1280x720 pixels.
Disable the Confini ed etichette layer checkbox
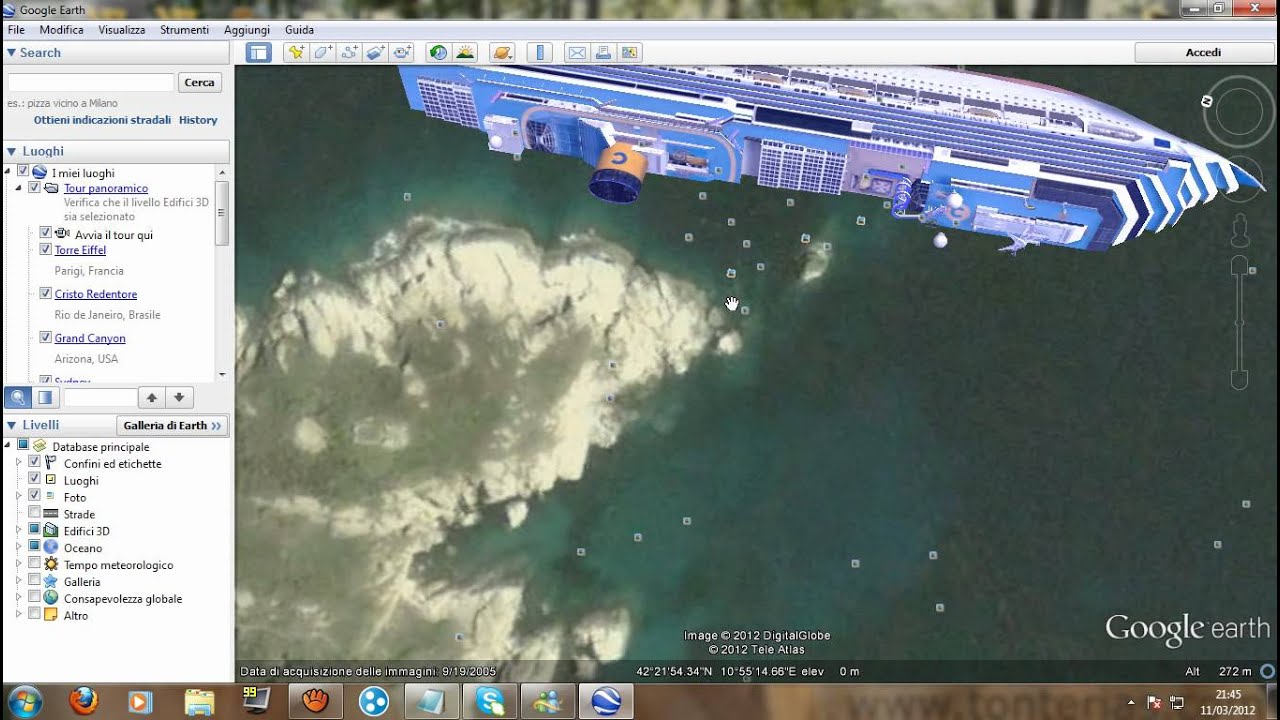(x=35, y=462)
